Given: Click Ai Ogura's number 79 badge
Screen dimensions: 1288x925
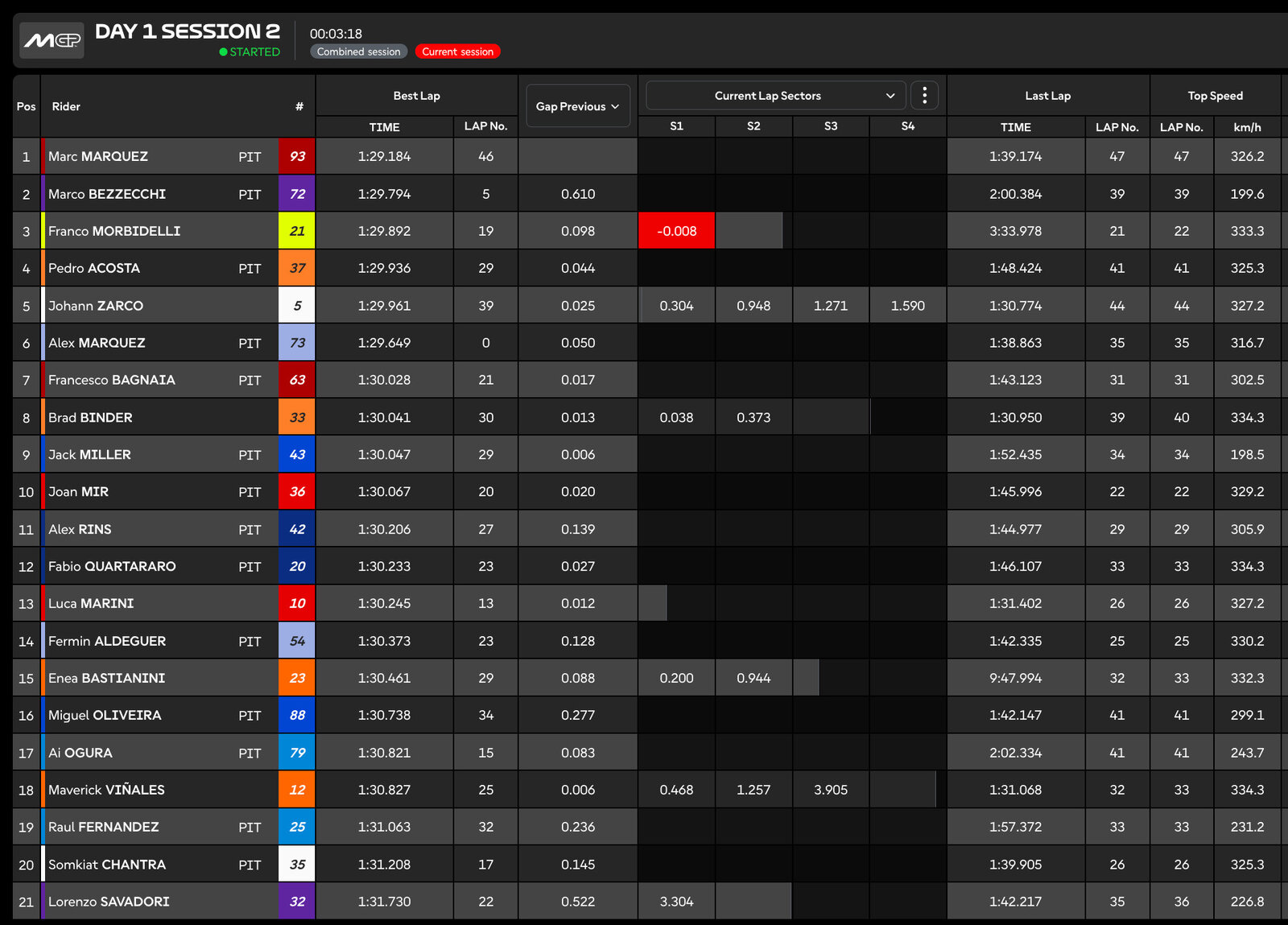Looking at the screenshot, I should pyautogui.click(x=297, y=753).
